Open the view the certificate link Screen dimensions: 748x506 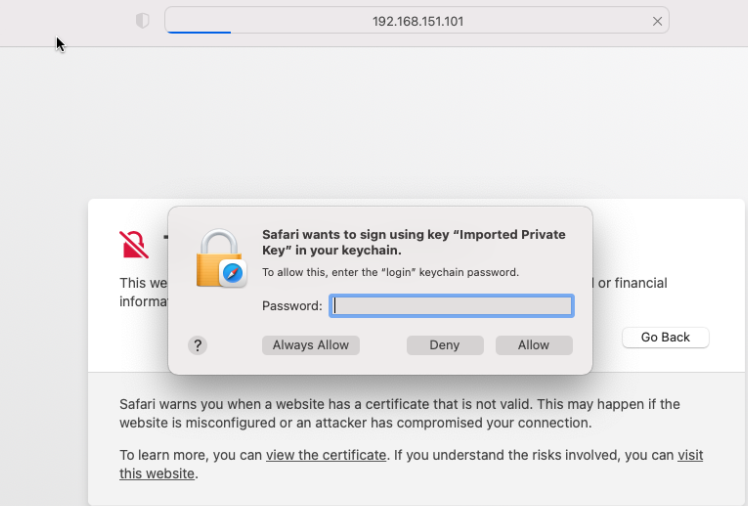326,455
